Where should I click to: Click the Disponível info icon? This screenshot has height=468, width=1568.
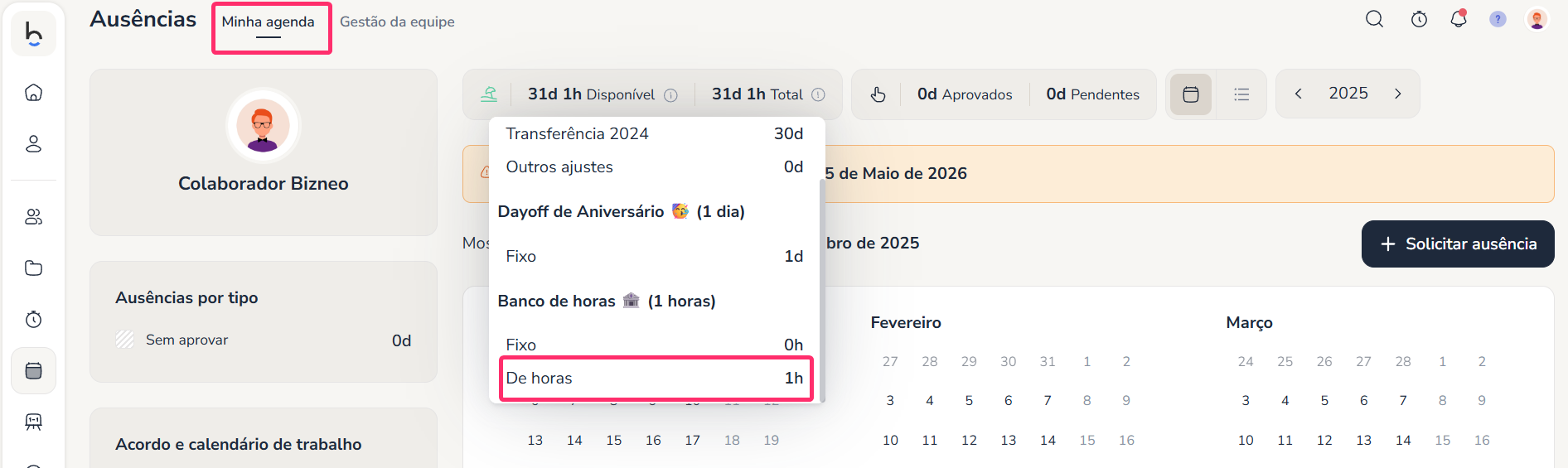pyautogui.click(x=671, y=95)
